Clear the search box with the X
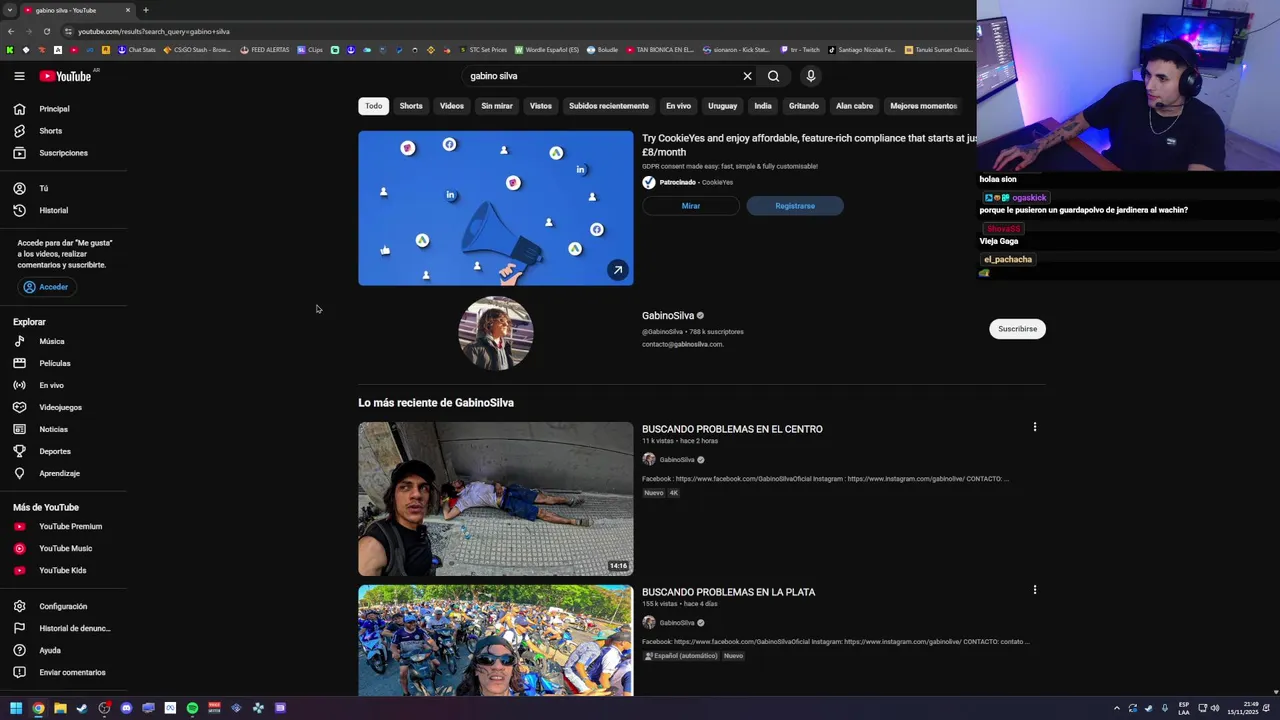The height and width of the screenshot is (720, 1280). 747,76
